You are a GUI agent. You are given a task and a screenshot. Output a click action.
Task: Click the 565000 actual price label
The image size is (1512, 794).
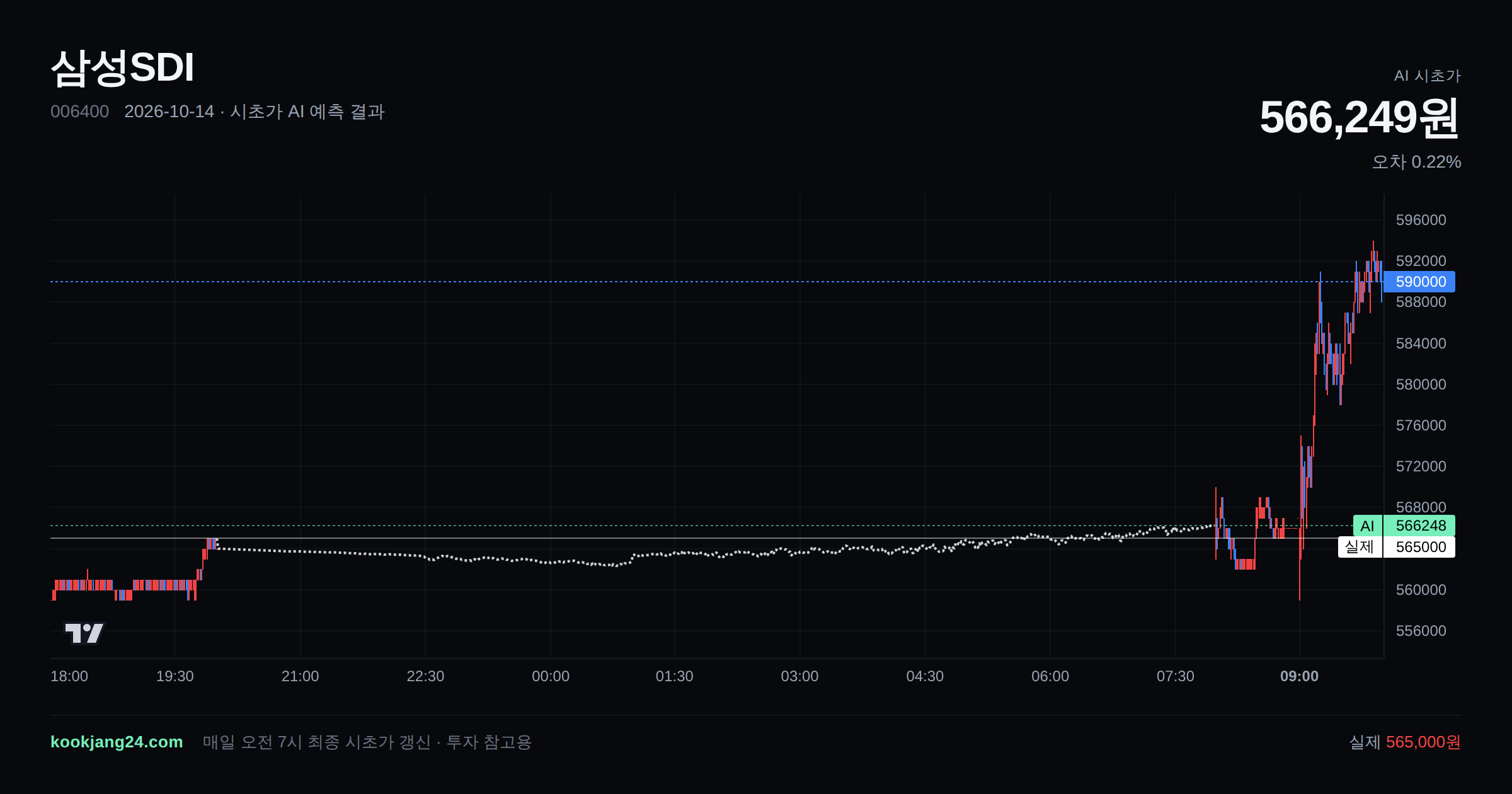[1419, 547]
